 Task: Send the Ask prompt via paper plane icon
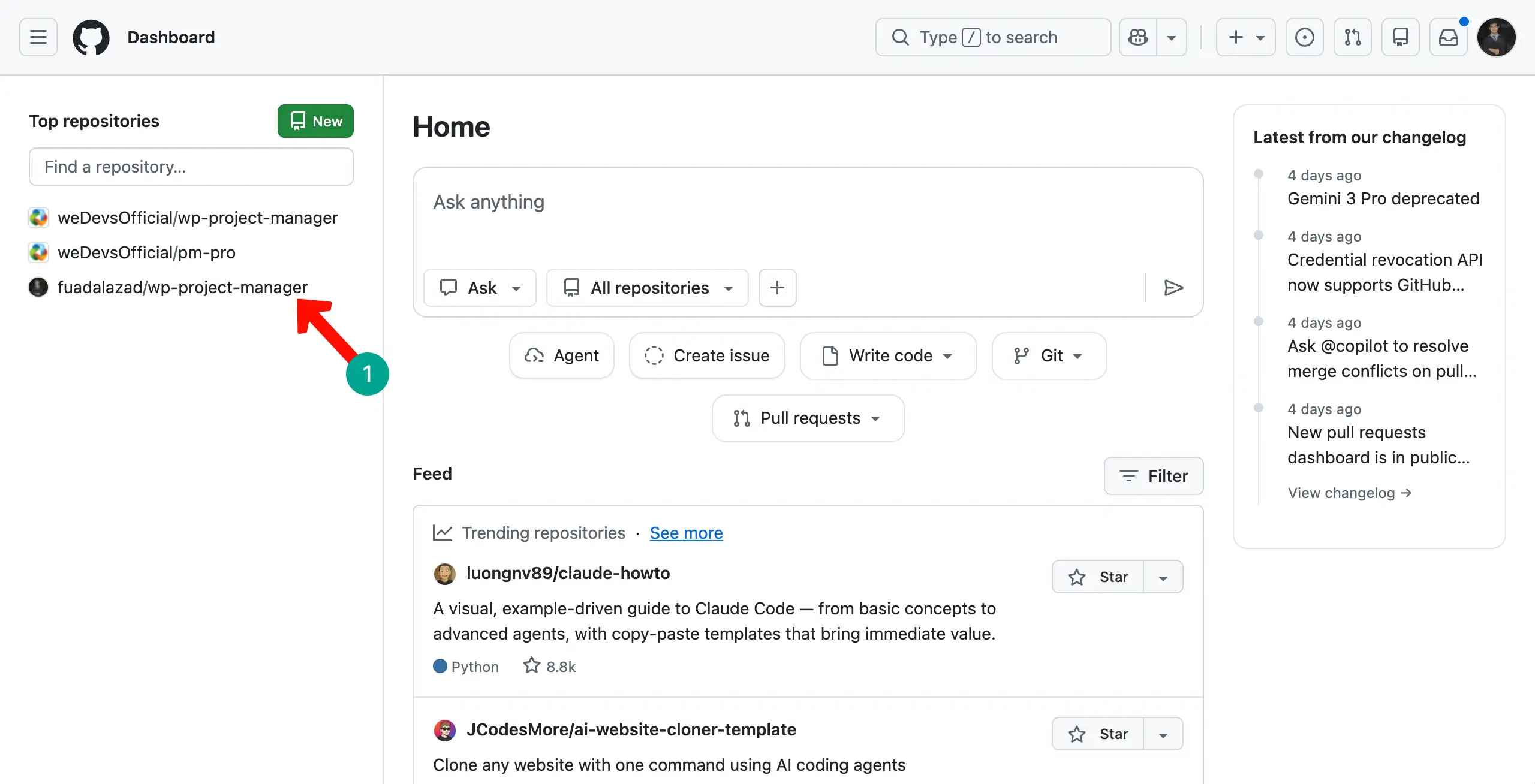[x=1173, y=288]
